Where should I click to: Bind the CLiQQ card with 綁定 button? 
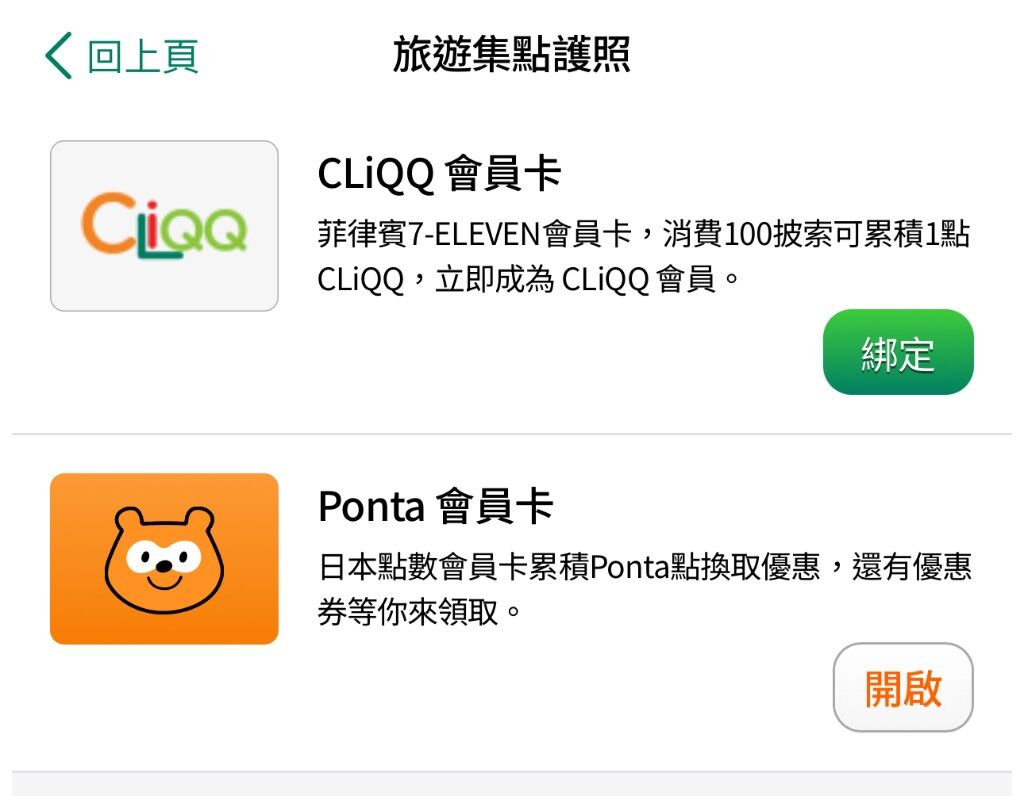[x=898, y=352]
